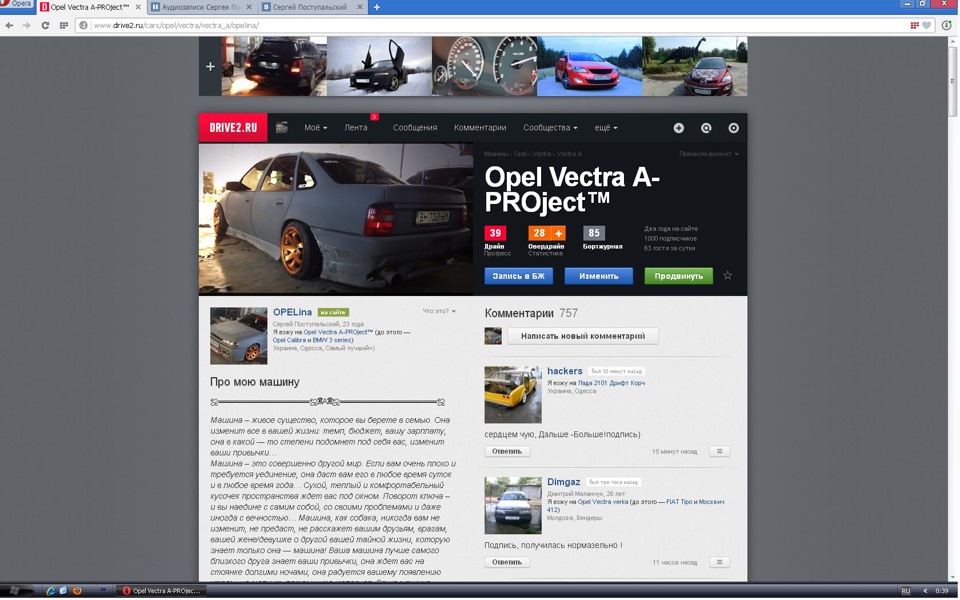
Task: Click Opera menu button
Action: pyautogui.click(x=17, y=4)
